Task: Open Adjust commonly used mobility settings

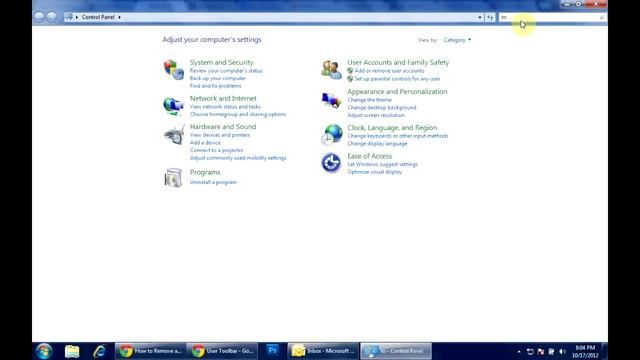Action: (238, 158)
